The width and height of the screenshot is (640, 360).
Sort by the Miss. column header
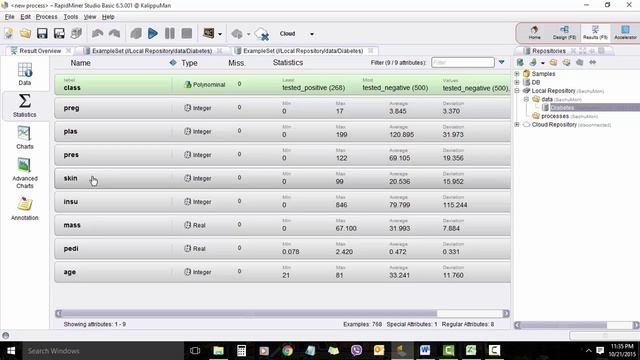point(237,63)
